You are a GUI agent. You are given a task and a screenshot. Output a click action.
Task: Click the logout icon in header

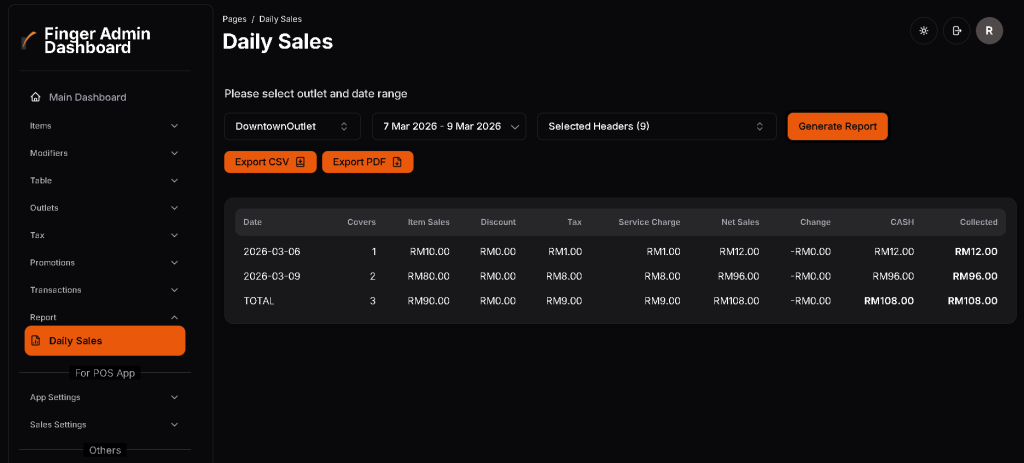pos(956,31)
